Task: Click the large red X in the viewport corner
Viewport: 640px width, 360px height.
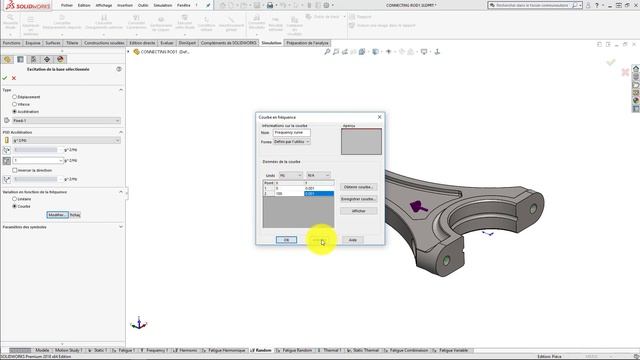Action: point(625,72)
